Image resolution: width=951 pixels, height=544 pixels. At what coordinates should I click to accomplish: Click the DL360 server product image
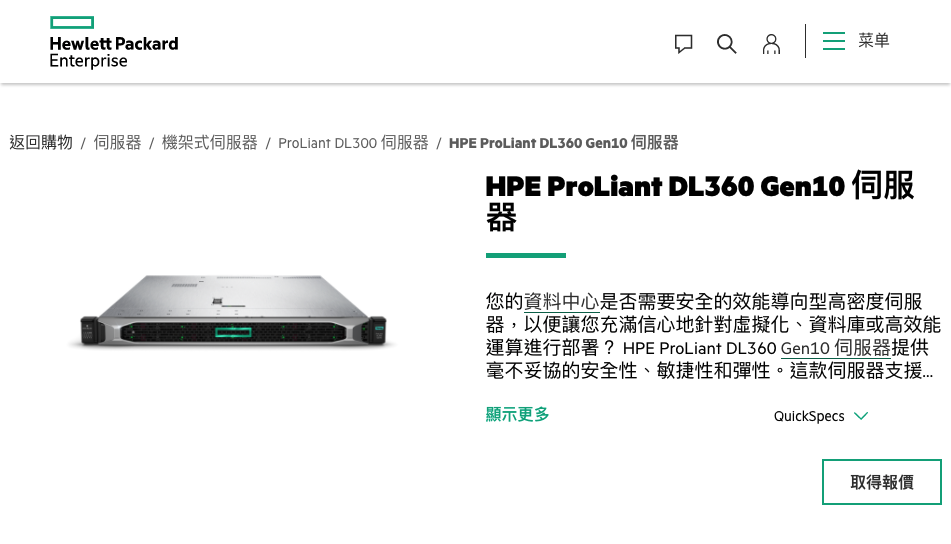click(233, 311)
